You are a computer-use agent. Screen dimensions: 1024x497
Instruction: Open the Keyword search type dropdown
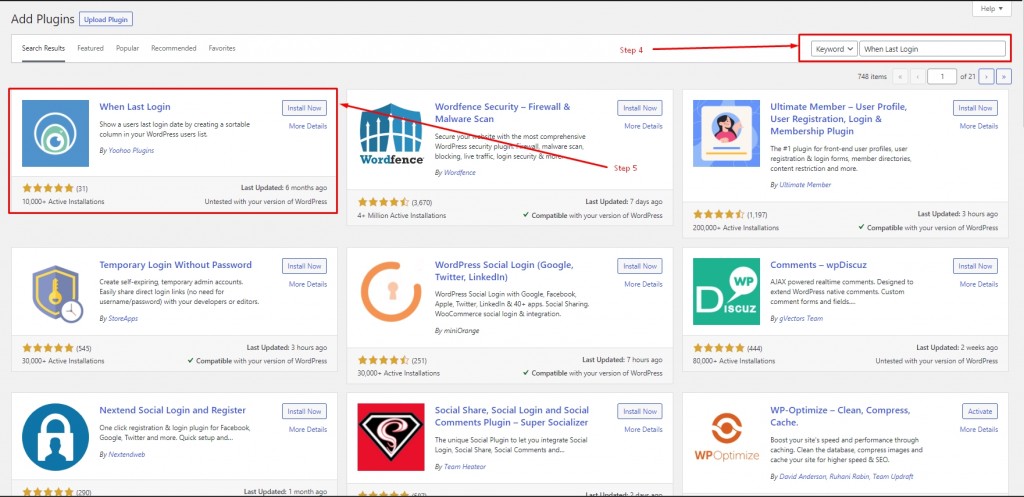835,49
